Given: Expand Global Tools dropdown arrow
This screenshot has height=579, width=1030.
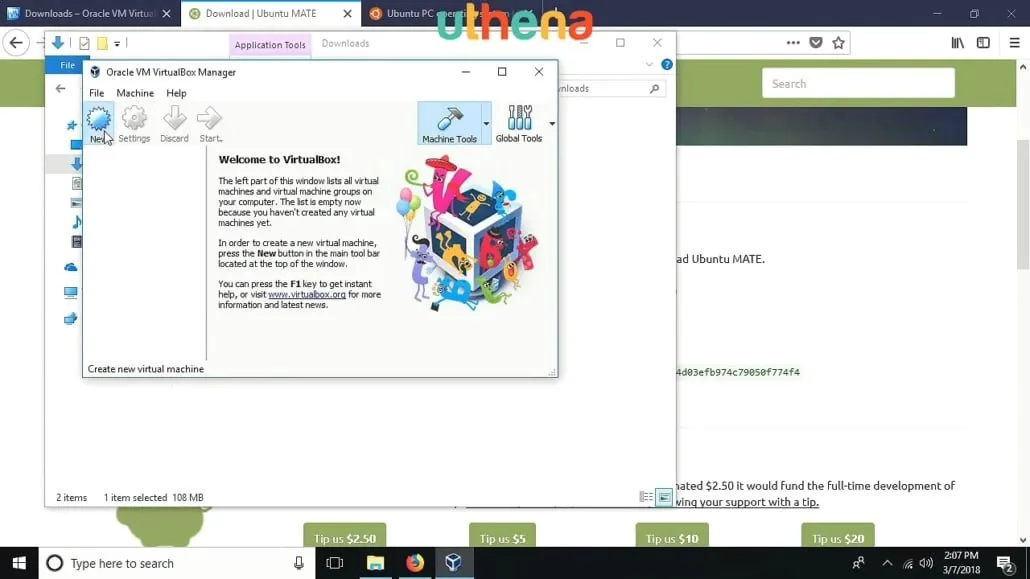Looking at the screenshot, I should 552,124.
